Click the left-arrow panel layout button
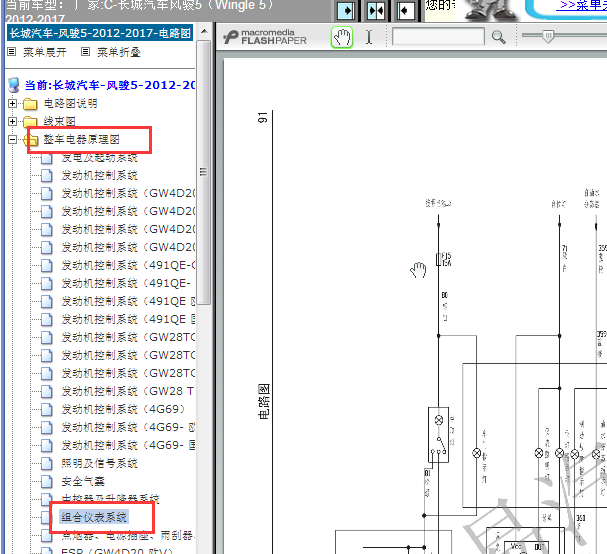The height and width of the screenshot is (554, 607). coord(406,10)
